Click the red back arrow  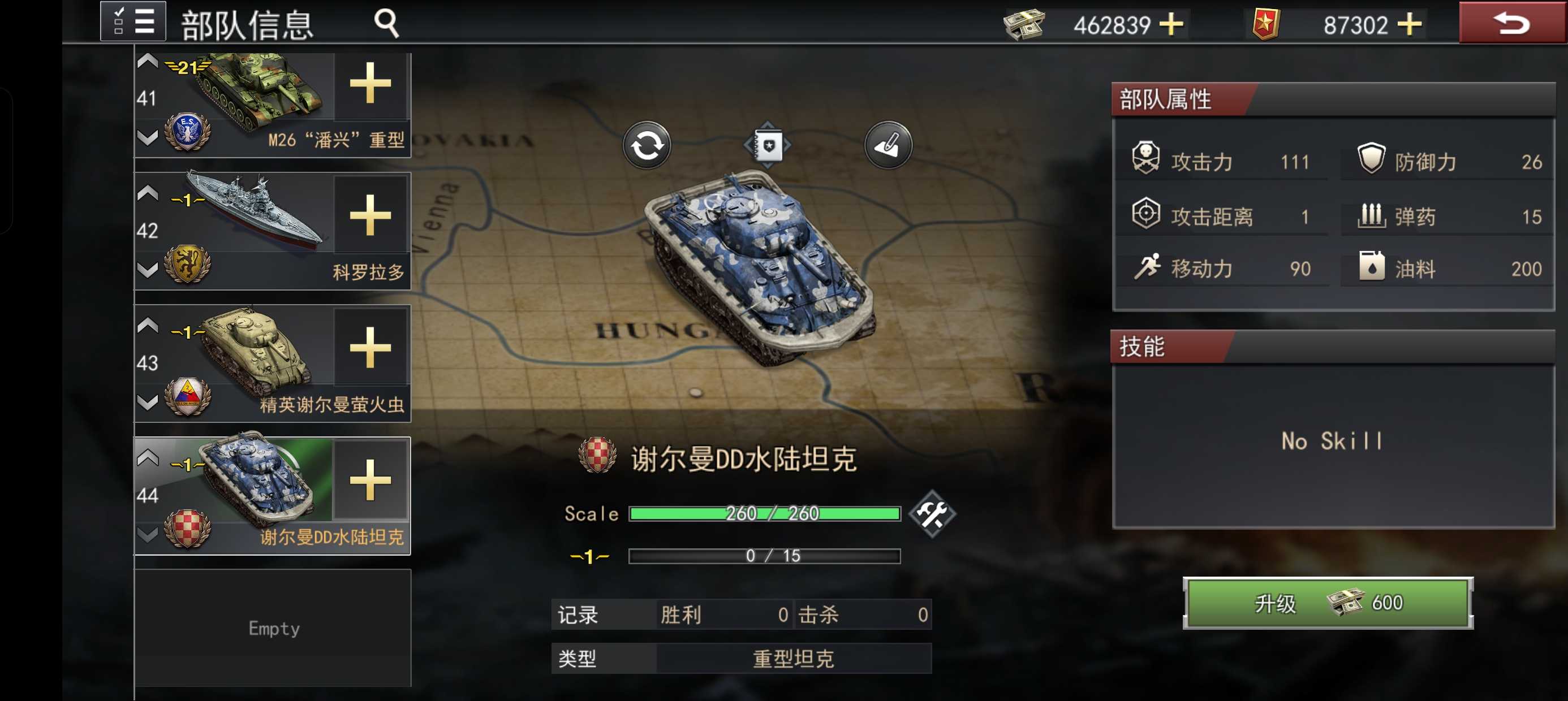pos(1512,23)
